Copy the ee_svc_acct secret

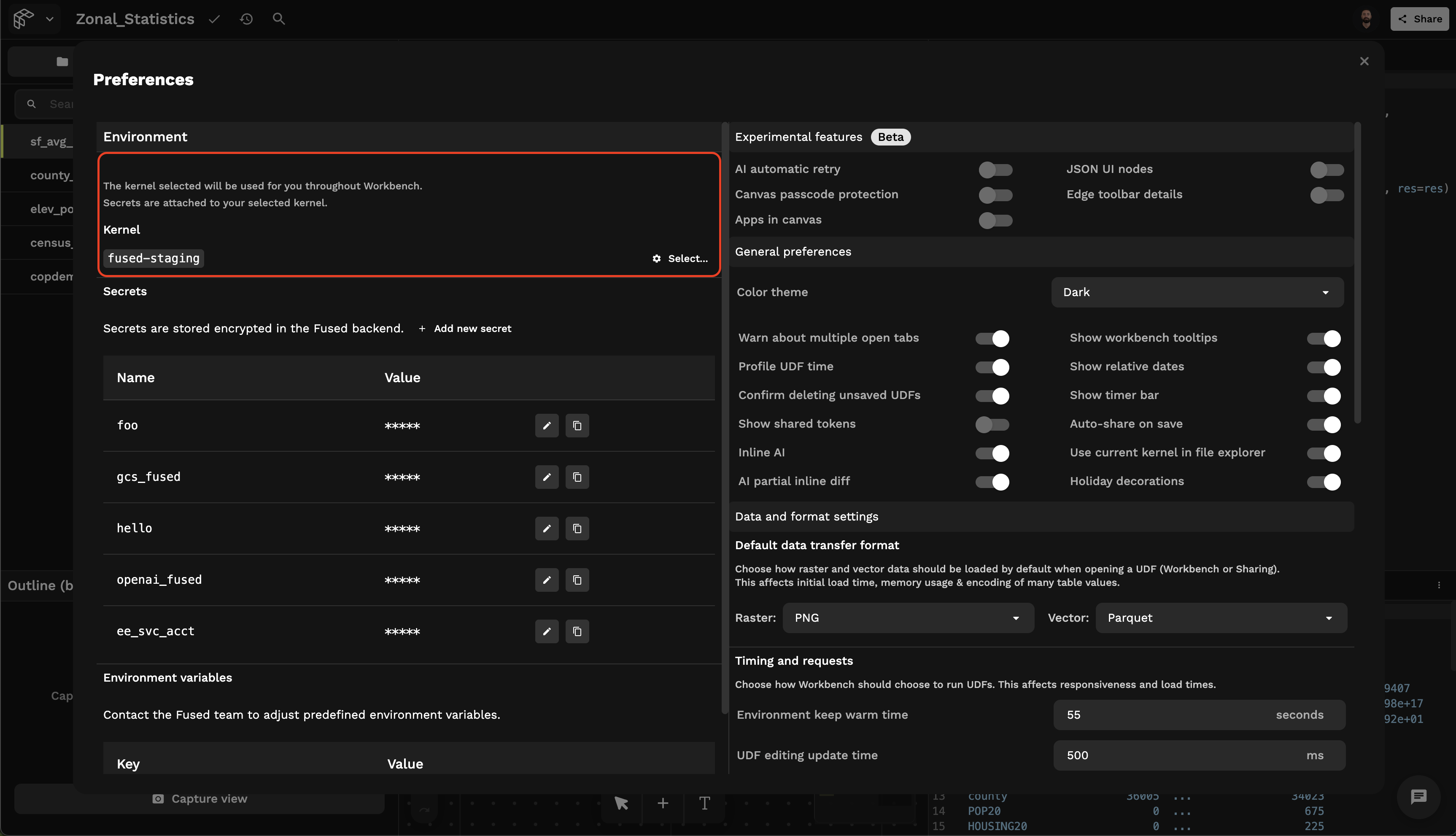(577, 631)
